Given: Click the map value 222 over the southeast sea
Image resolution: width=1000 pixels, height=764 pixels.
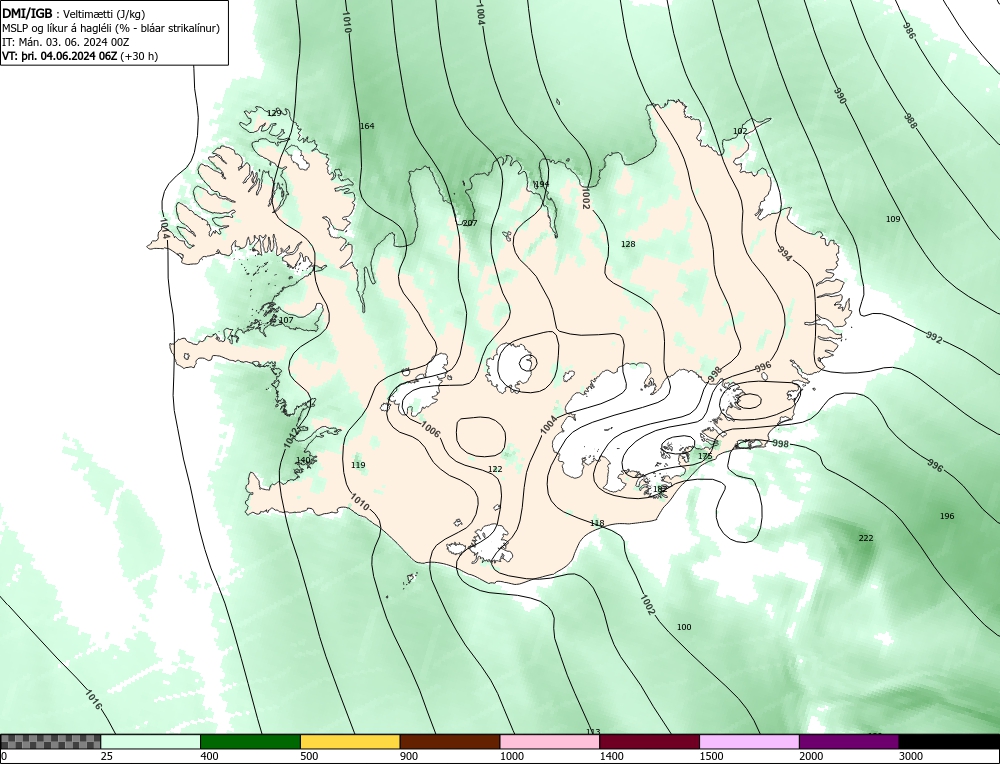Looking at the screenshot, I should point(866,538).
